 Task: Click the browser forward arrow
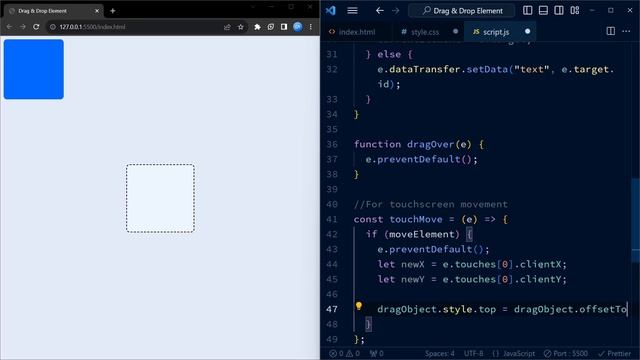coord(22,27)
